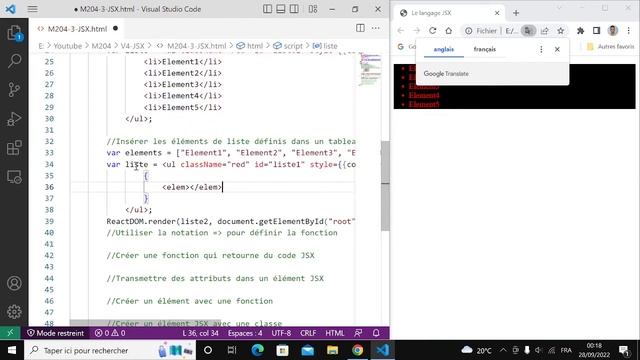
Task: Open the editor More Actions menu
Action: [376, 28]
